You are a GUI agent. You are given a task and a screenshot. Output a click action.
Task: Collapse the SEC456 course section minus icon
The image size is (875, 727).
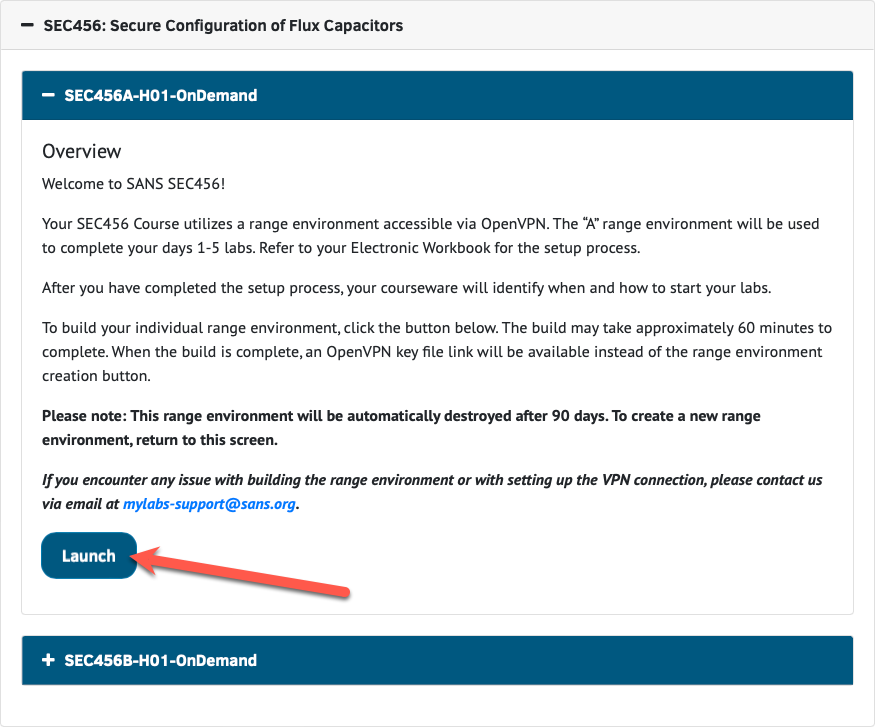27,25
